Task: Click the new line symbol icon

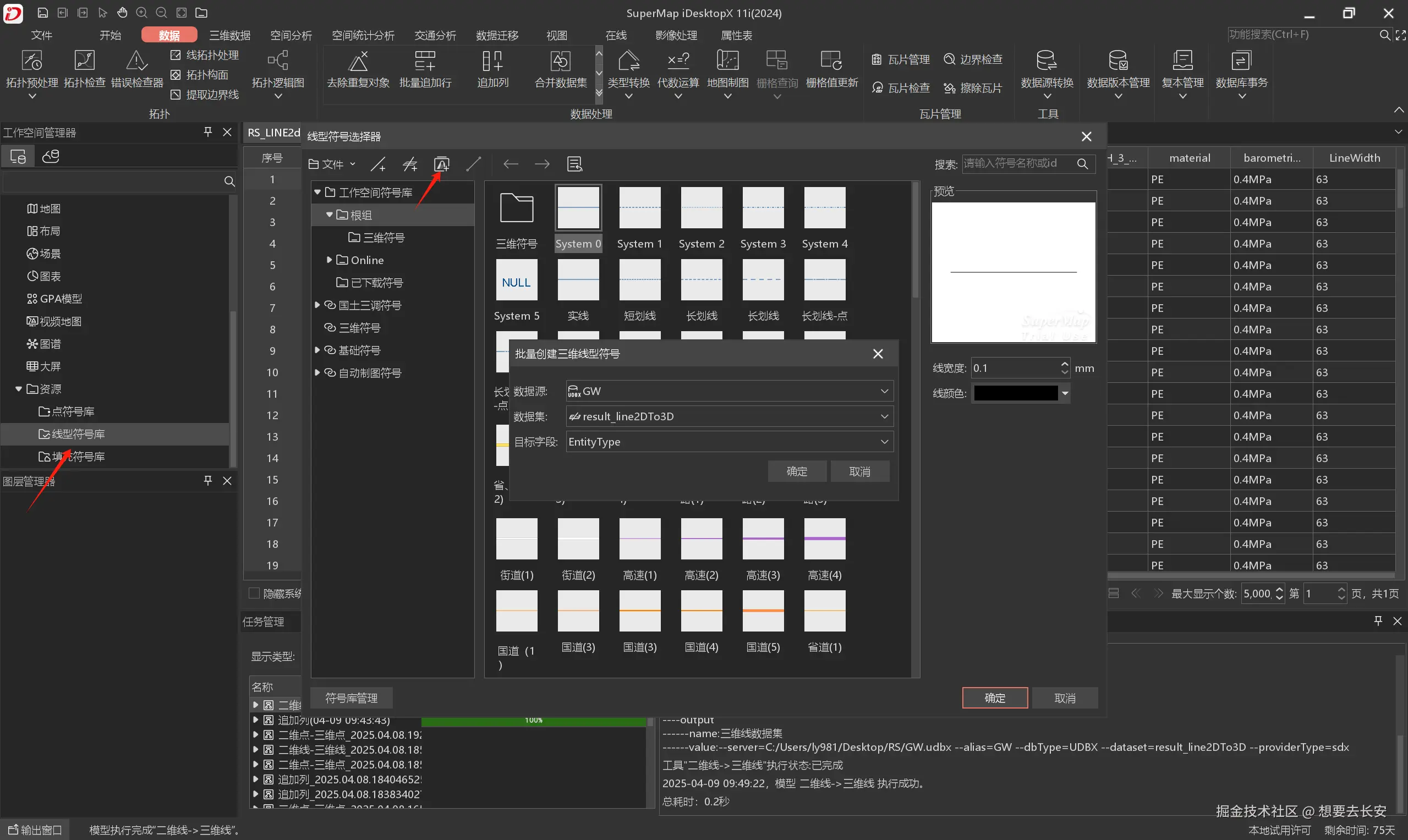Action: pos(378,164)
